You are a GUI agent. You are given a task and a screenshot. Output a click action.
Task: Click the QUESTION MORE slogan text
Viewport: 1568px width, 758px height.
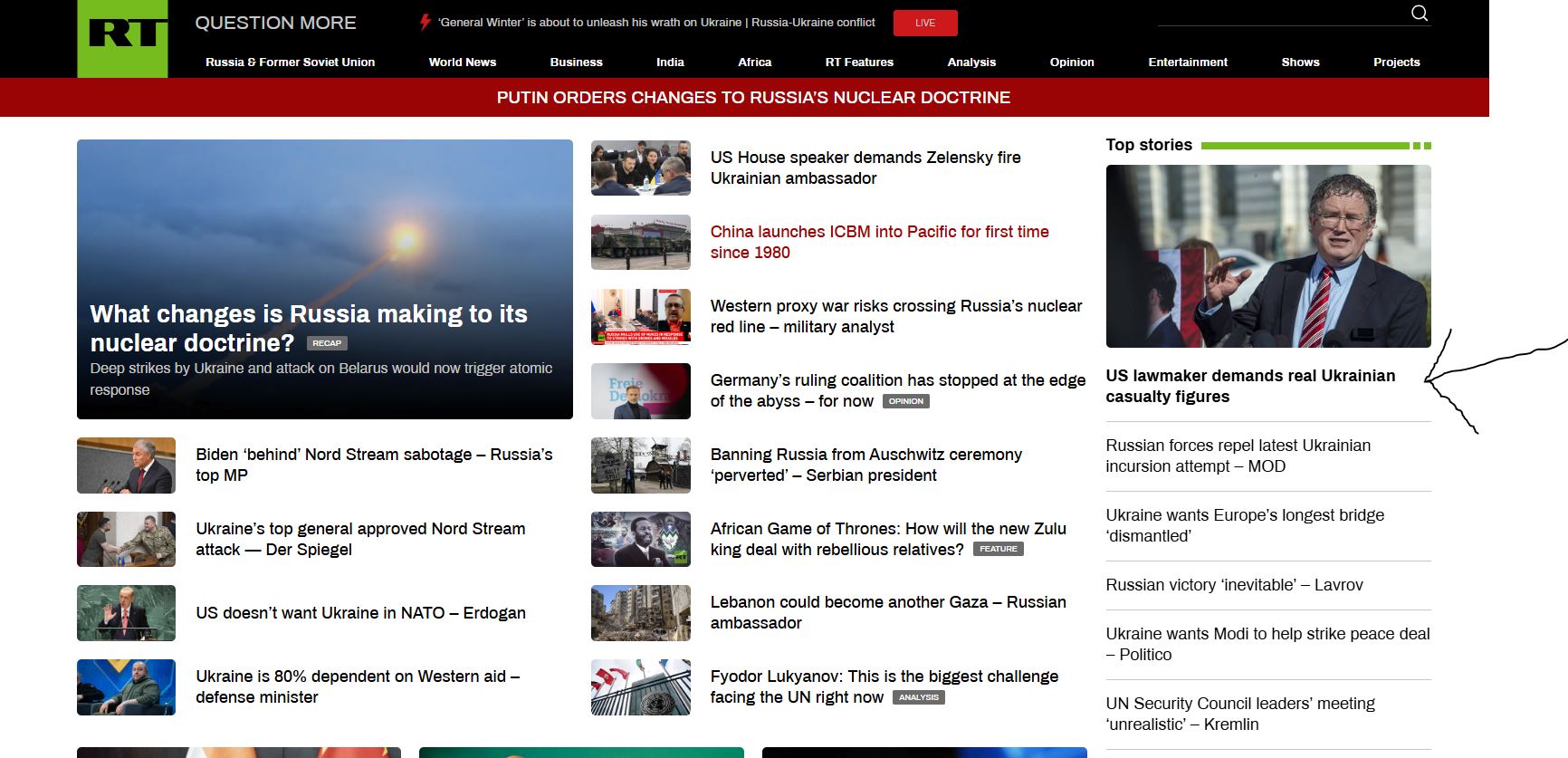275,23
